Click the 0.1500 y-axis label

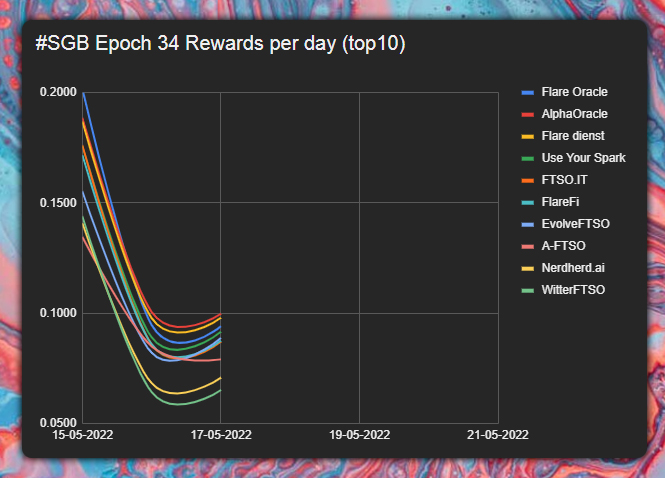[x=58, y=203]
